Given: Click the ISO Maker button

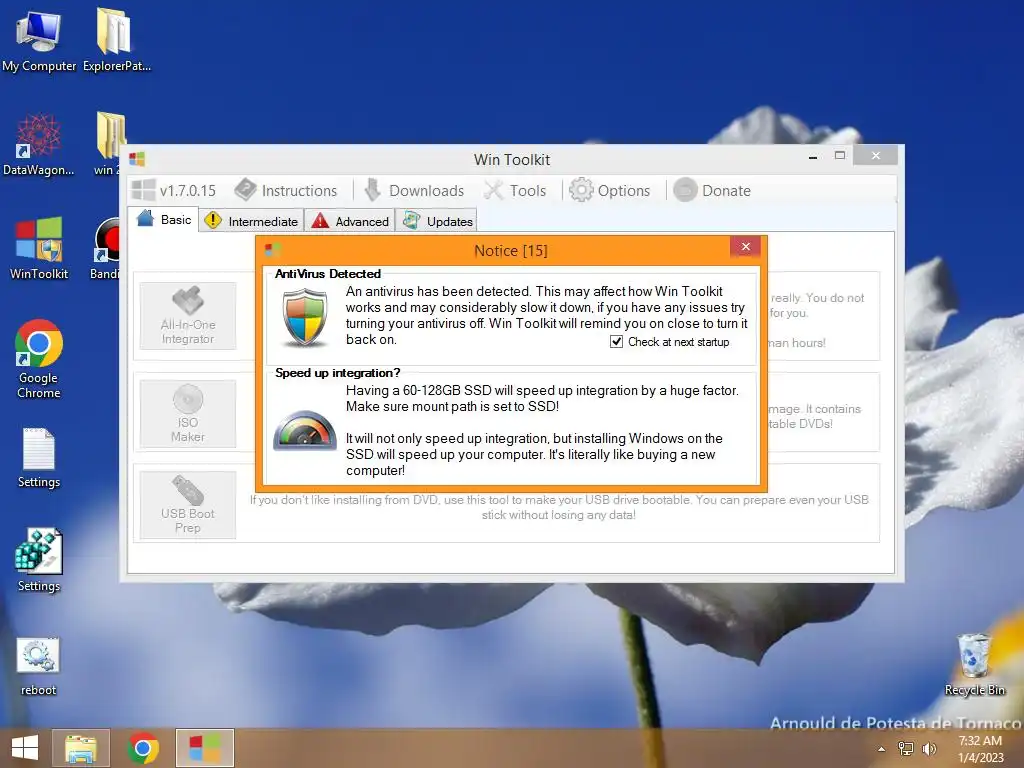Looking at the screenshot, I should [188, 413].
